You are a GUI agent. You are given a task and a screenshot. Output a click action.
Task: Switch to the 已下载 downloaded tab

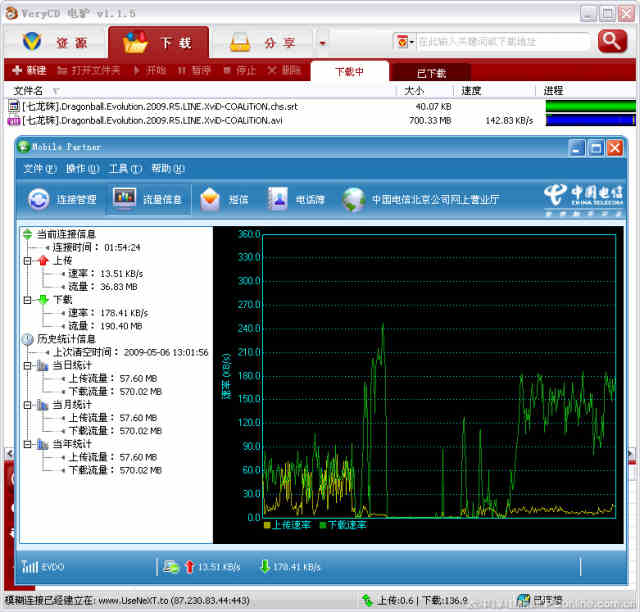(431, 73)
